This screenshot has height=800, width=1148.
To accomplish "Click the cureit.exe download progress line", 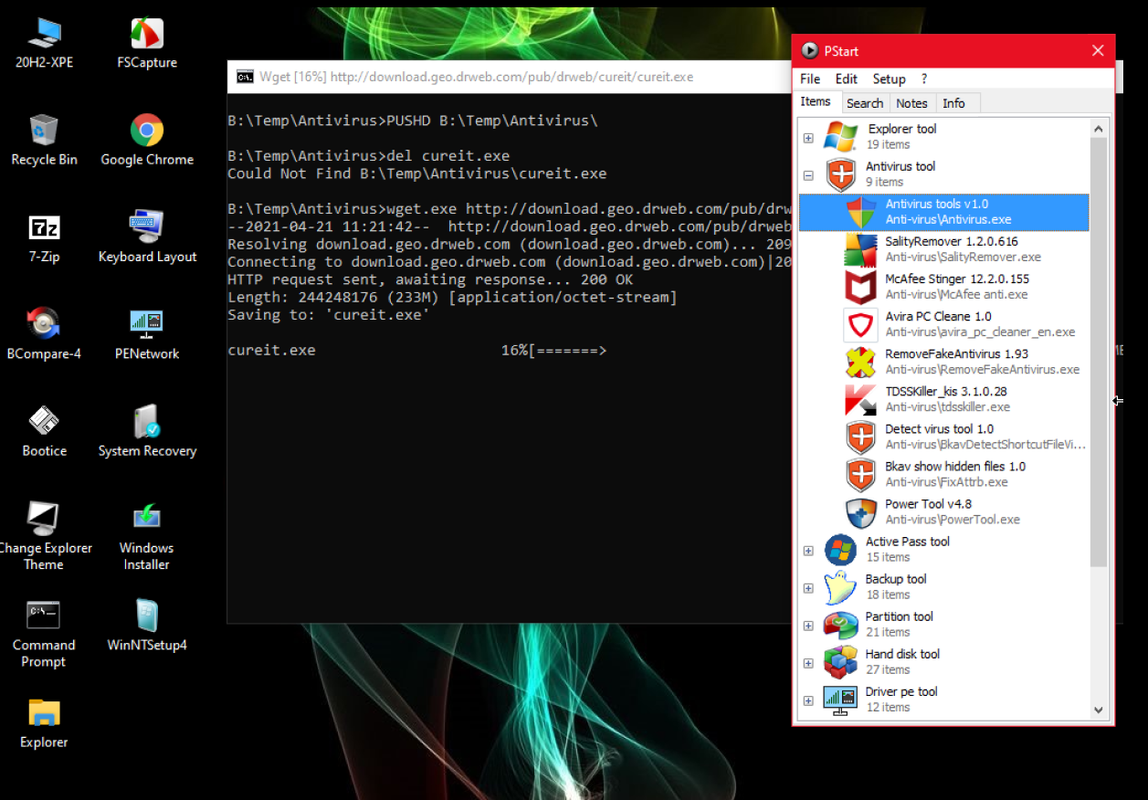I will (417, 351).
